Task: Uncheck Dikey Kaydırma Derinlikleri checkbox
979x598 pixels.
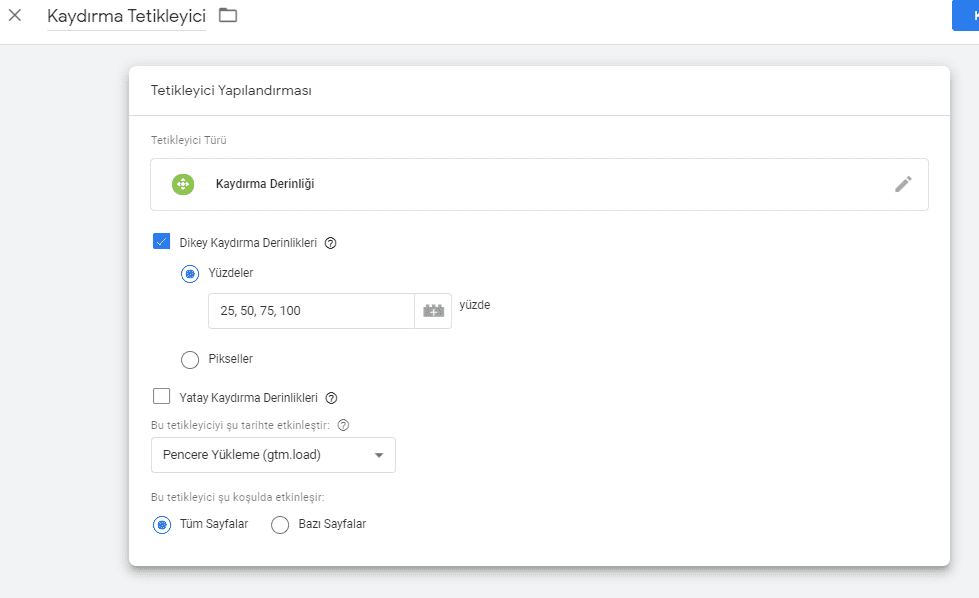Action: pos(162,242)
